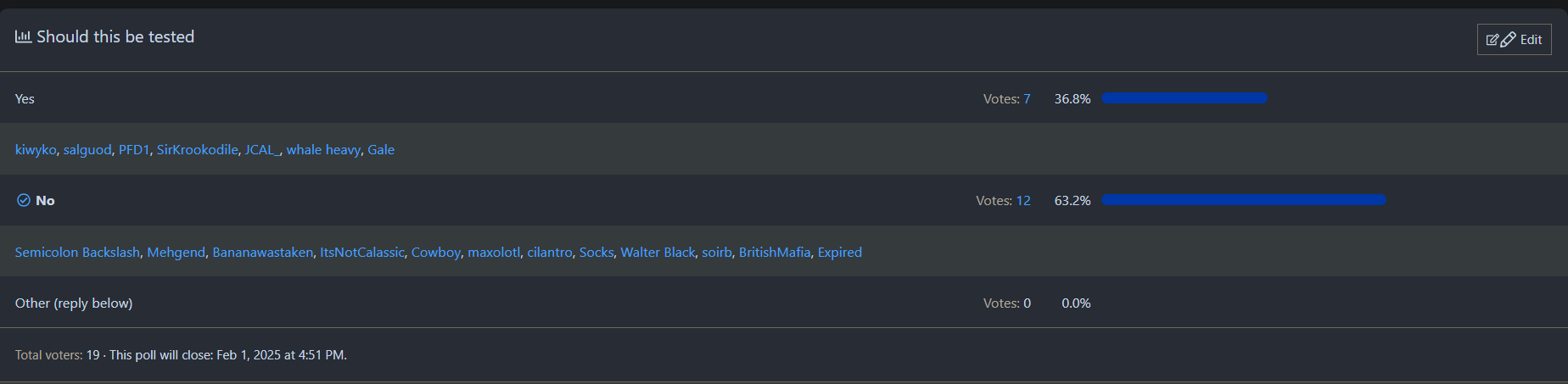
Task: Open Semicolon Backslash's profile
Action: [77, 253]
